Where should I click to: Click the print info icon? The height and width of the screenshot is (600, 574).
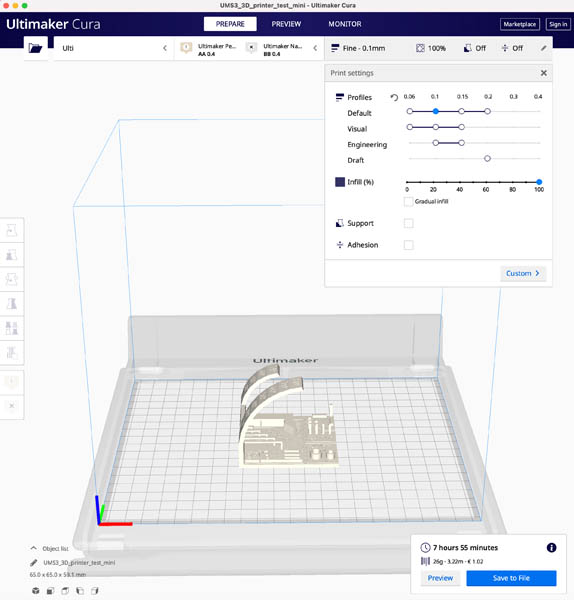coord(551,548)
